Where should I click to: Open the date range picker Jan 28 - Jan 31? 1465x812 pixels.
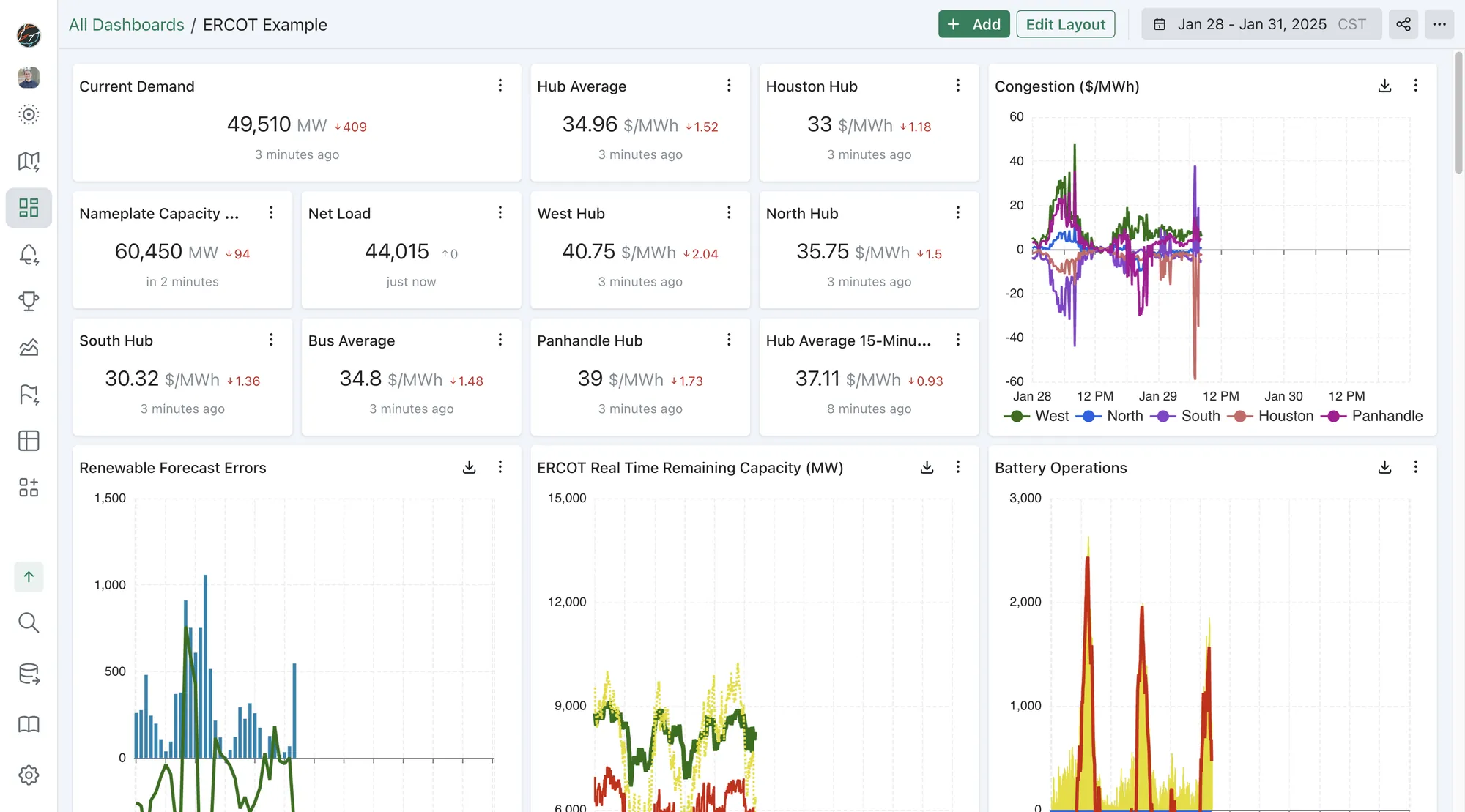coord(1260,24)
